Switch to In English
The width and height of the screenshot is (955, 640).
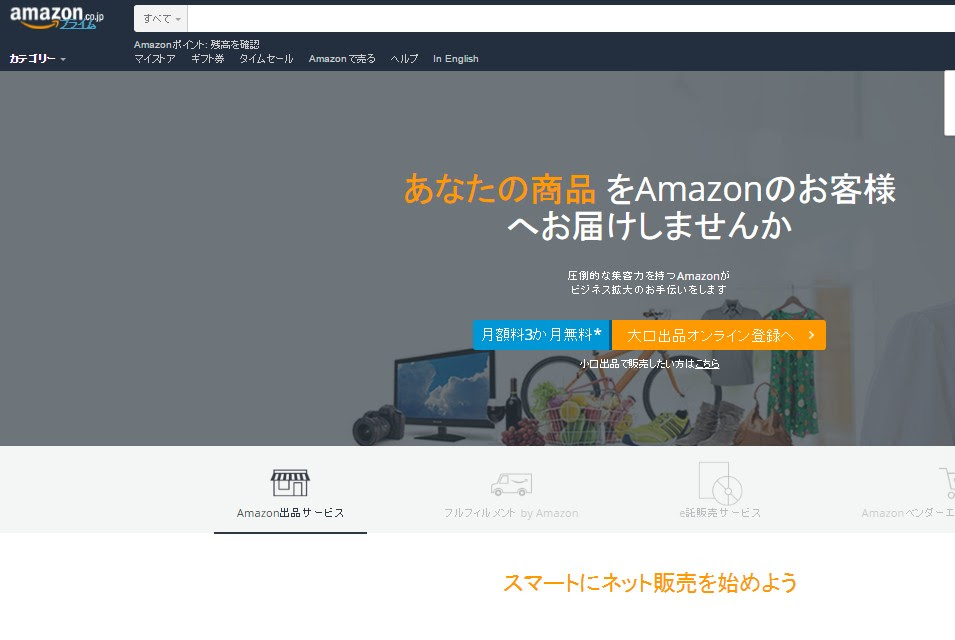pos(456,58)
